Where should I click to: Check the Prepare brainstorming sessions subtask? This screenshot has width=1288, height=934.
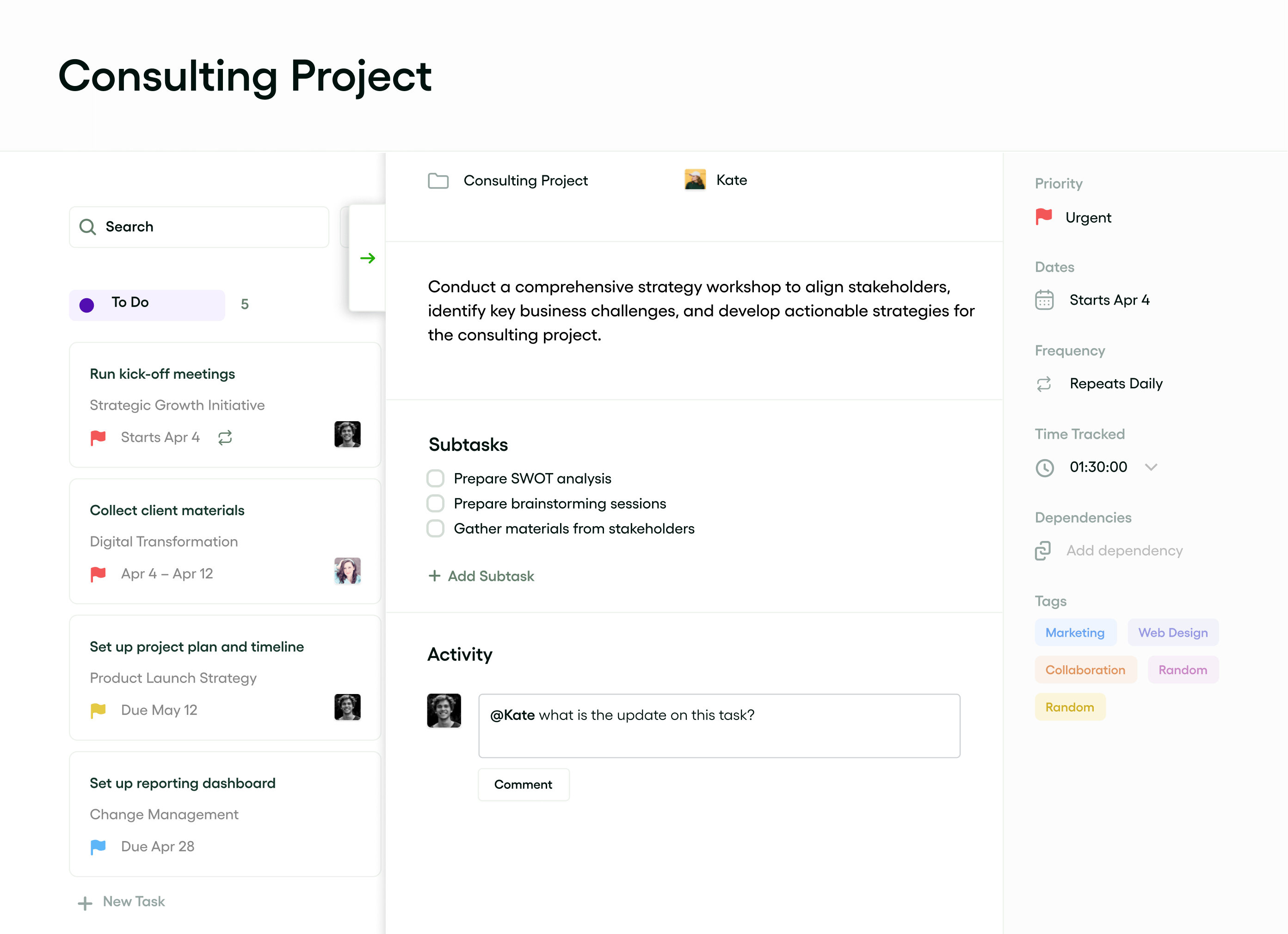(x=435, y=503)
